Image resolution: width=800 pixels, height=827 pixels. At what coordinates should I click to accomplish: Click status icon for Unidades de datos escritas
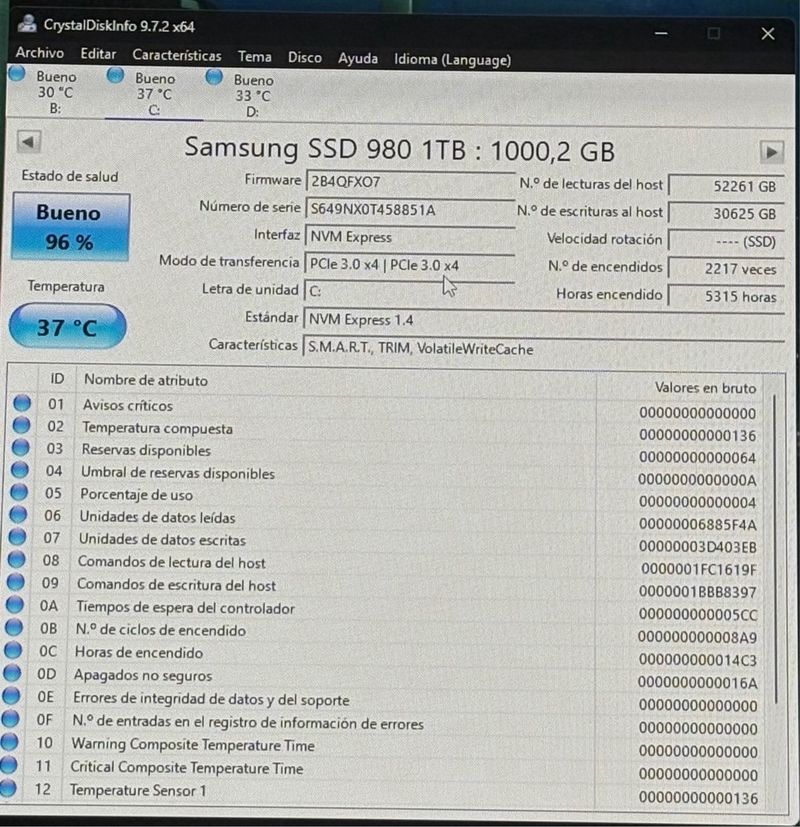pyautogui.click(x=17, y=536)
